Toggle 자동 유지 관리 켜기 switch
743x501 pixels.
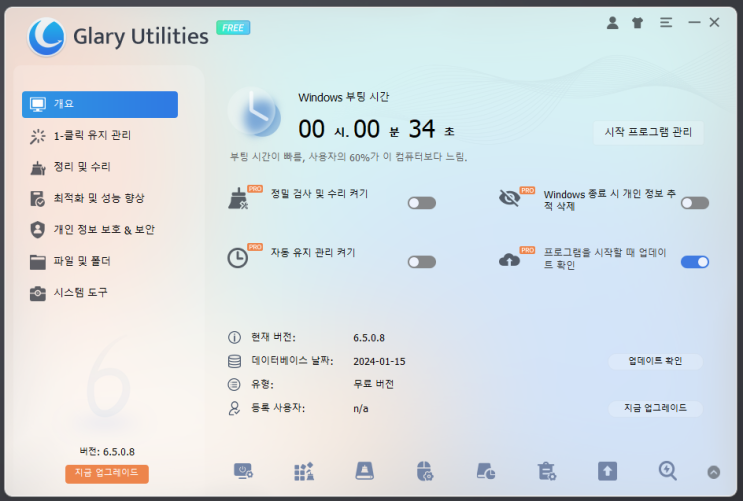[422, 262]
